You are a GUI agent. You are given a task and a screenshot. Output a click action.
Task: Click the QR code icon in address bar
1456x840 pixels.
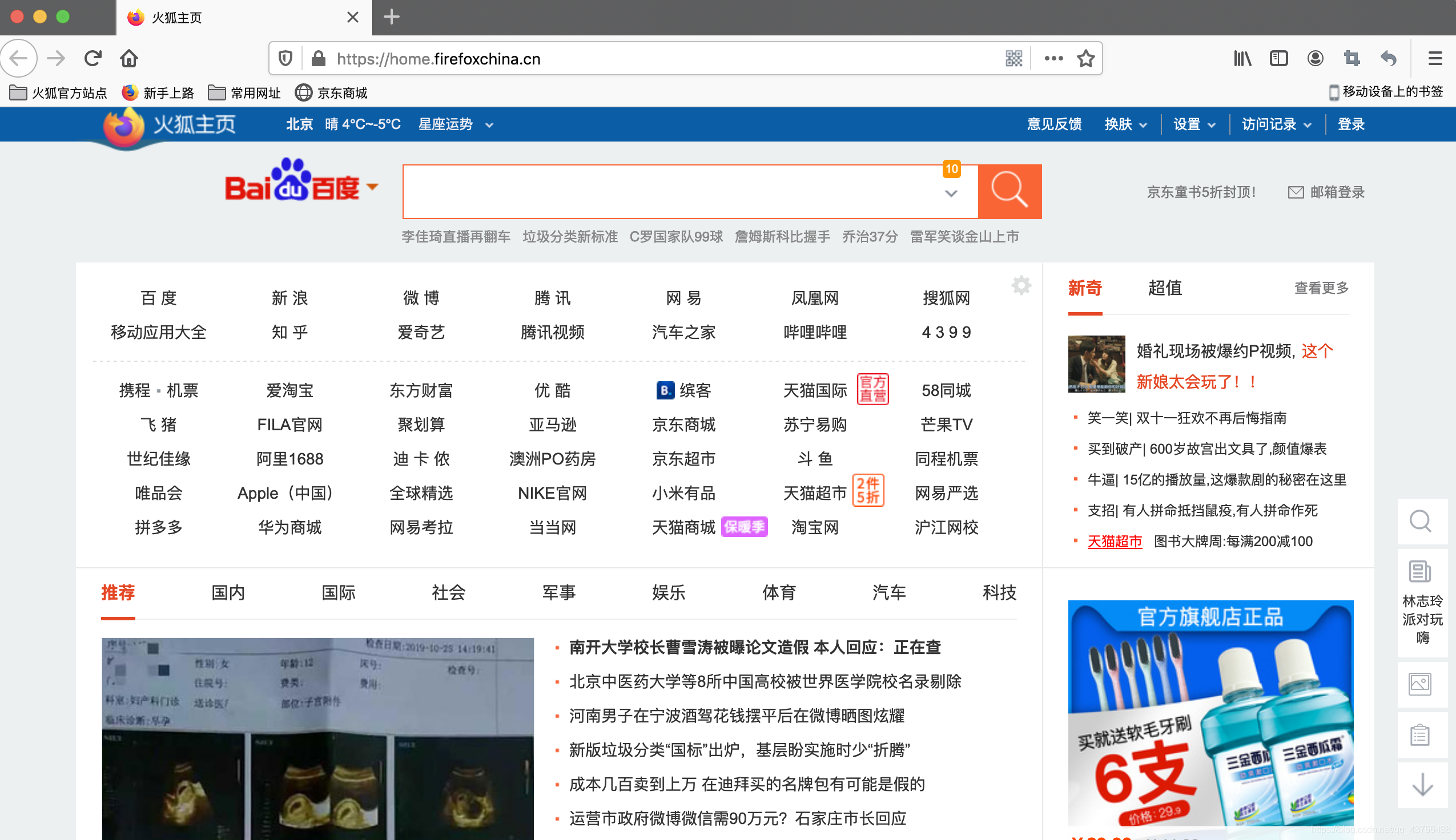click(x=1013, y=58)
